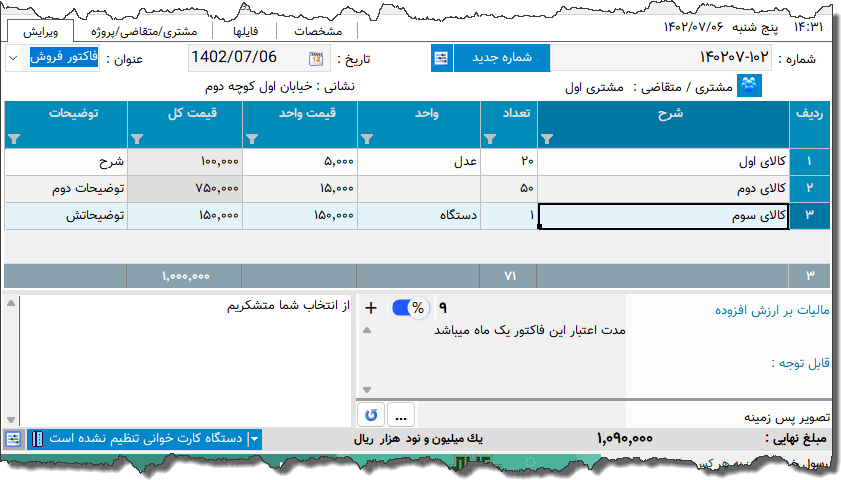841x480 pixels.
Task: Filter the توضیحات column
Action: coord(14,139)
